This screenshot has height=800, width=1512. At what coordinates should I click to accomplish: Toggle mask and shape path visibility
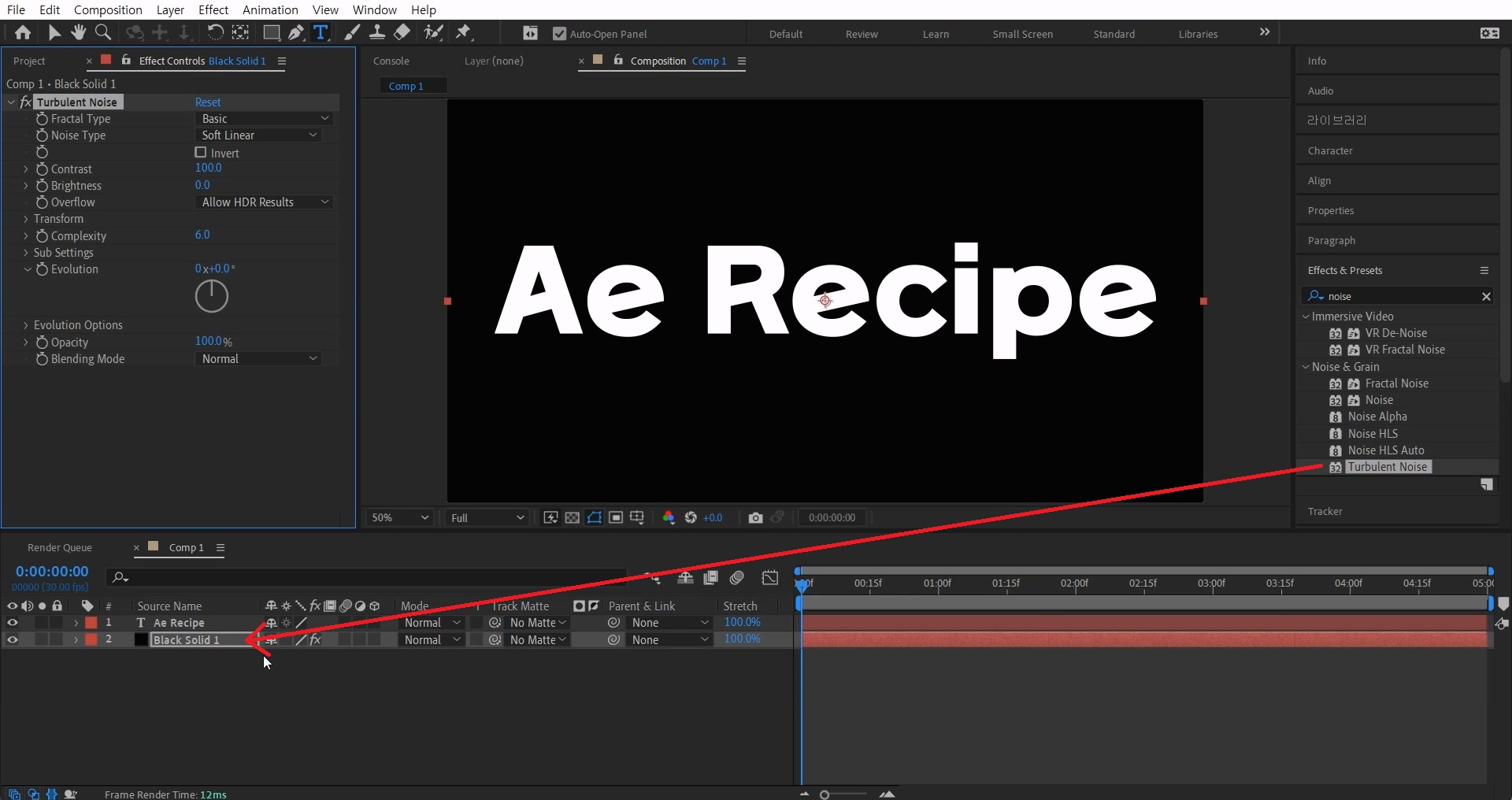(595, 517)
